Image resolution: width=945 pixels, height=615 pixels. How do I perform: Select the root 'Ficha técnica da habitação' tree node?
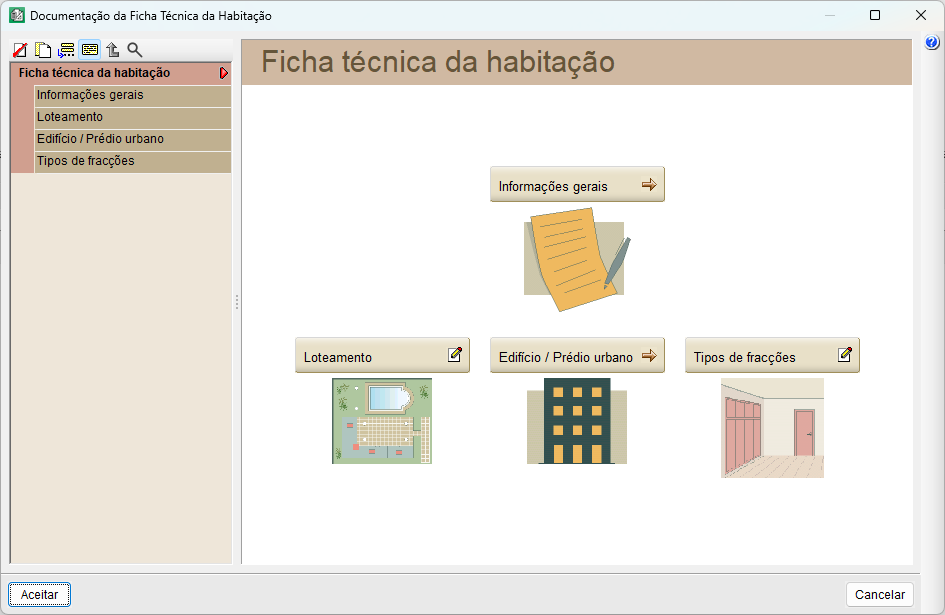coord(121,73)
